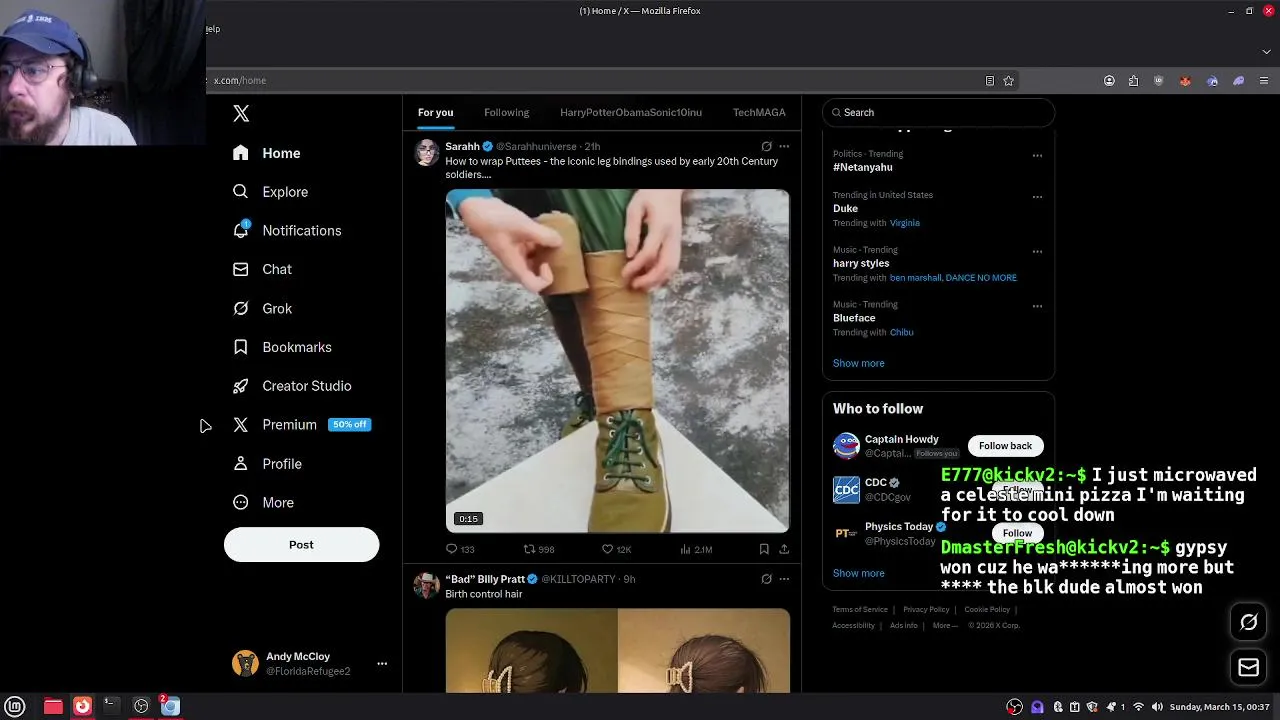Open Andy McCloy account options menu

[x=382, y=664]
